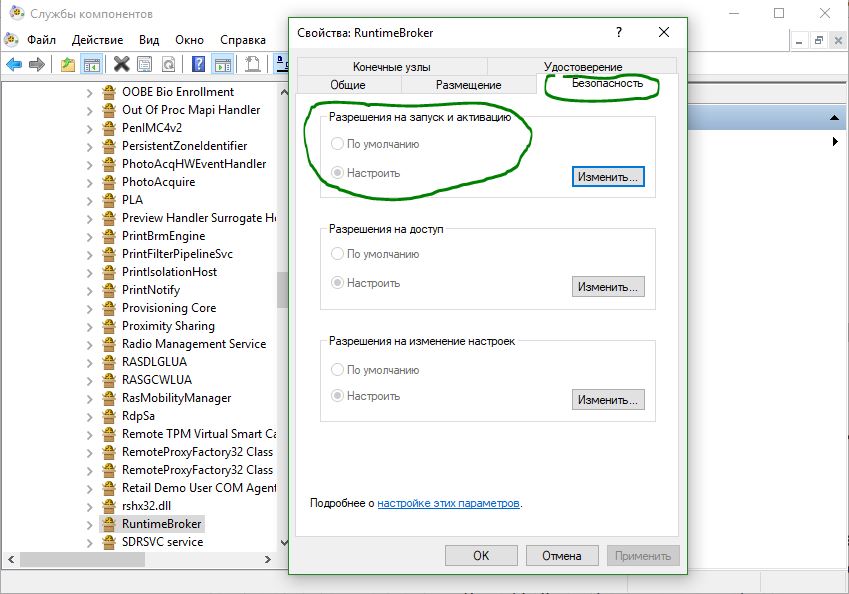Click the New document toolbar icon
Viewport: 849px width, 594px height.
point(252,64)
